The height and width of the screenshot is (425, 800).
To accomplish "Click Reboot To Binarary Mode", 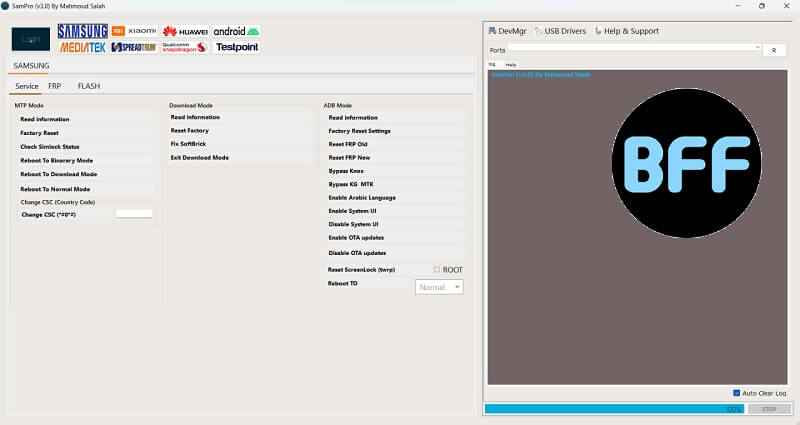I will pyautogui.click(x=85, y=160).
